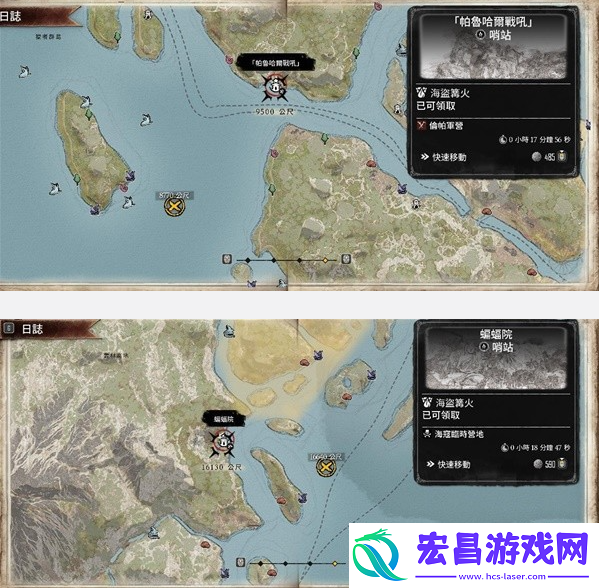Viewport: 599px width, 588px height.
Task: Click the black 「帕魯哈爾戰吼」 map label
Action: (276, 63)
